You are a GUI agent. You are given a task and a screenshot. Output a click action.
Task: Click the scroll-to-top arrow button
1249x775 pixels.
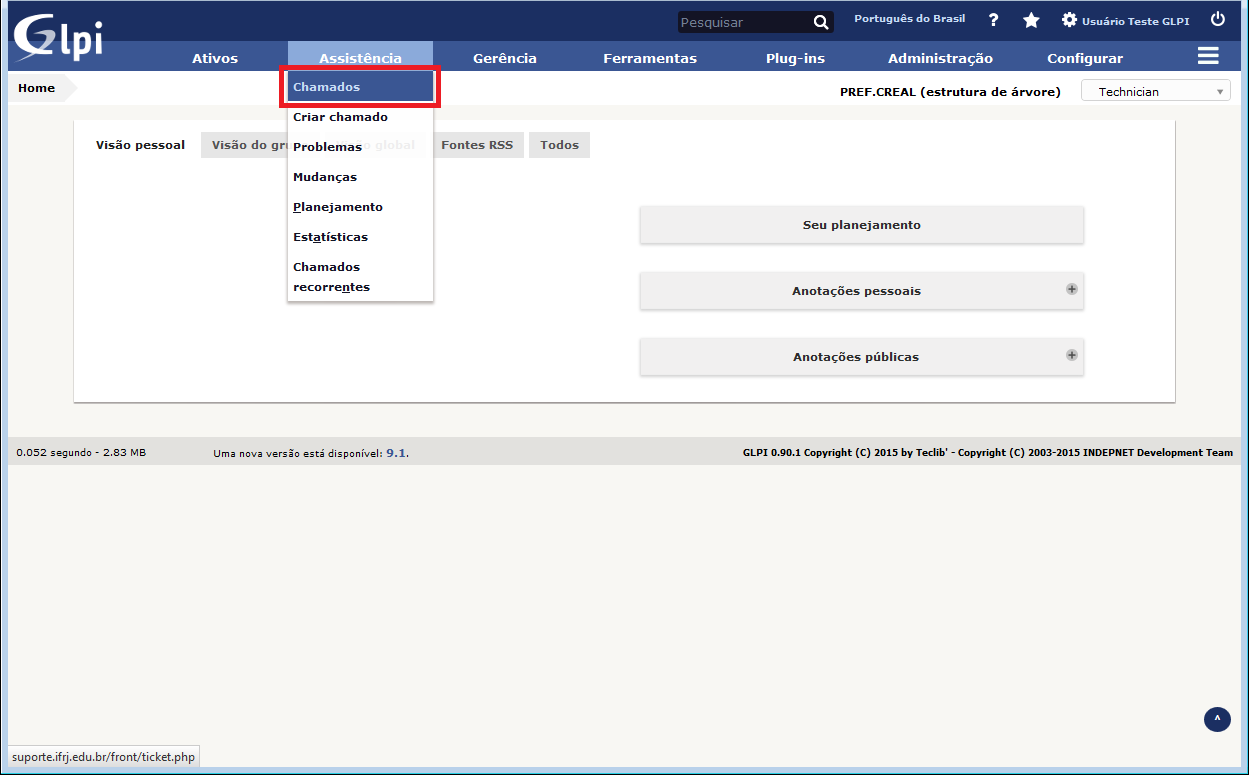tap(1217, 718)
